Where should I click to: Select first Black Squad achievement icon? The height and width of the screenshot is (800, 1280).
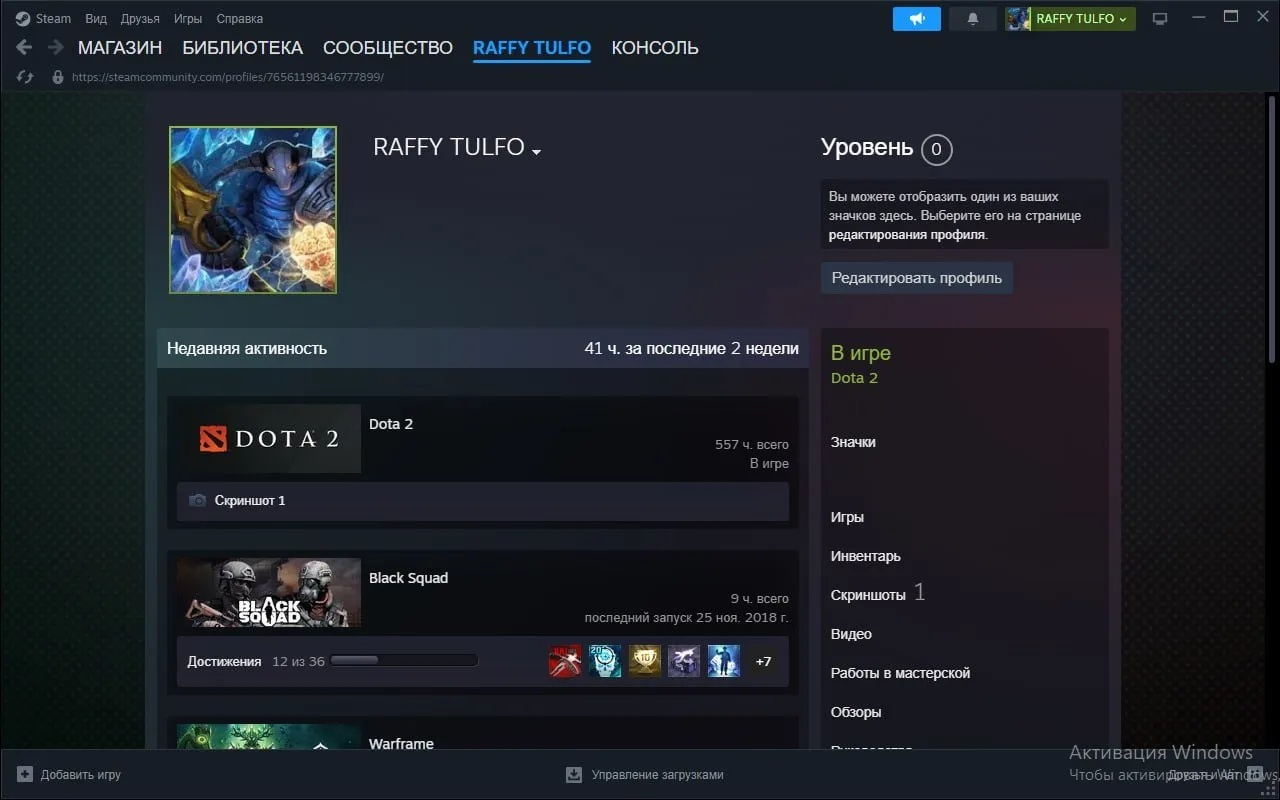565,661
